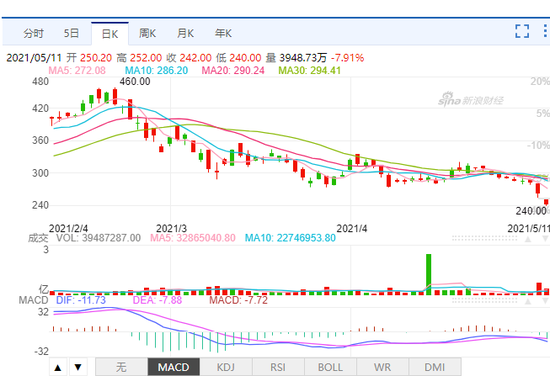The image size is (550, 376).
Task: Show the WR indicator
Action: (382, 367)
